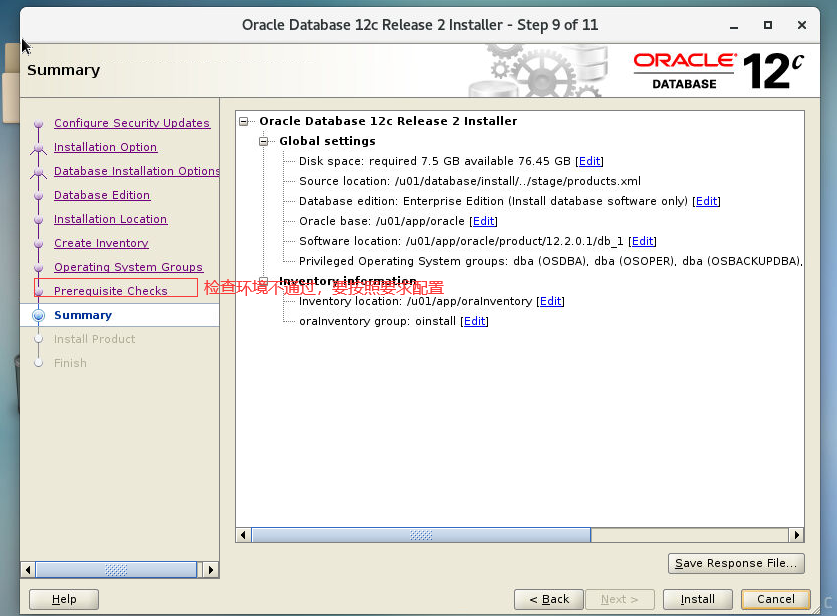Viewport: 837px width, 616px height.
Task: Click left arrow of summary pane scrollbar
Action: pyautogui.click(x=243, y=535)
